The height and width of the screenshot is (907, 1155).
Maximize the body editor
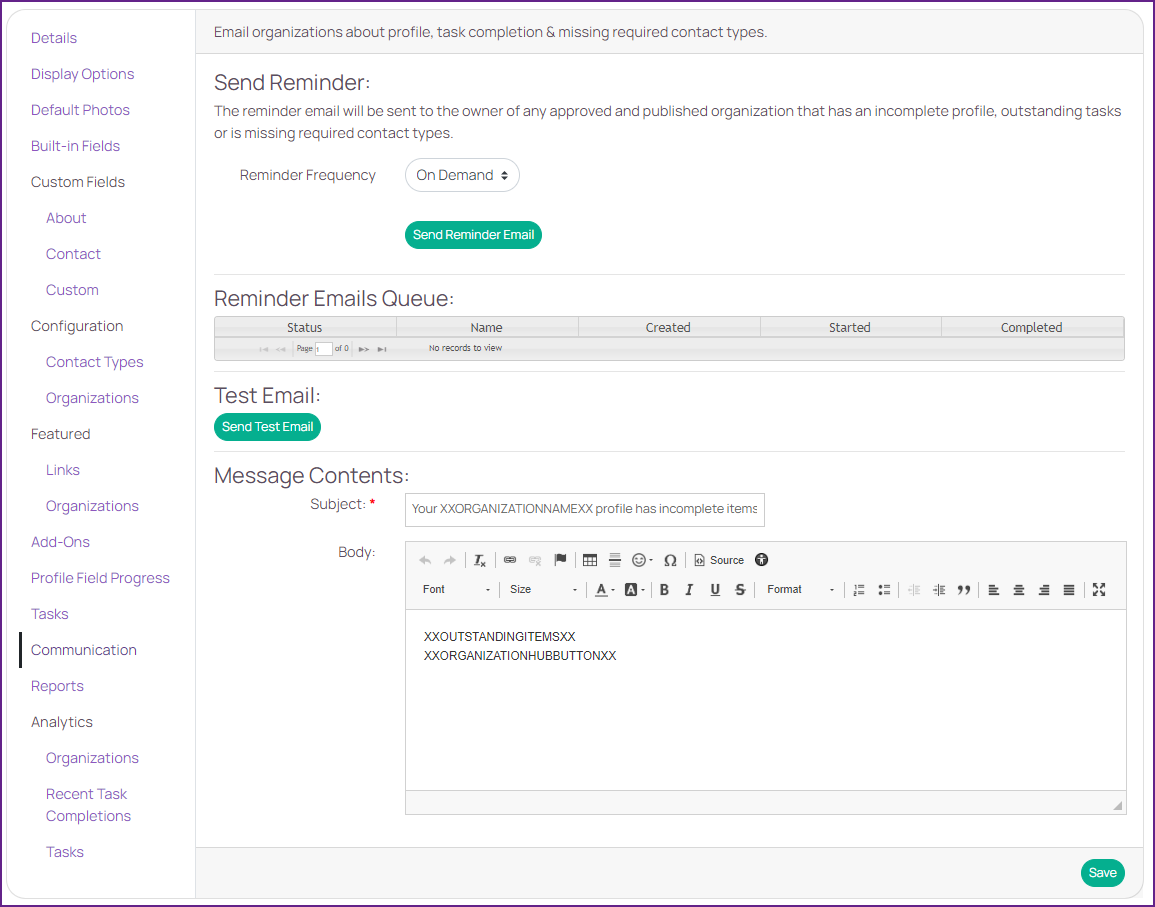[1099, 590]
